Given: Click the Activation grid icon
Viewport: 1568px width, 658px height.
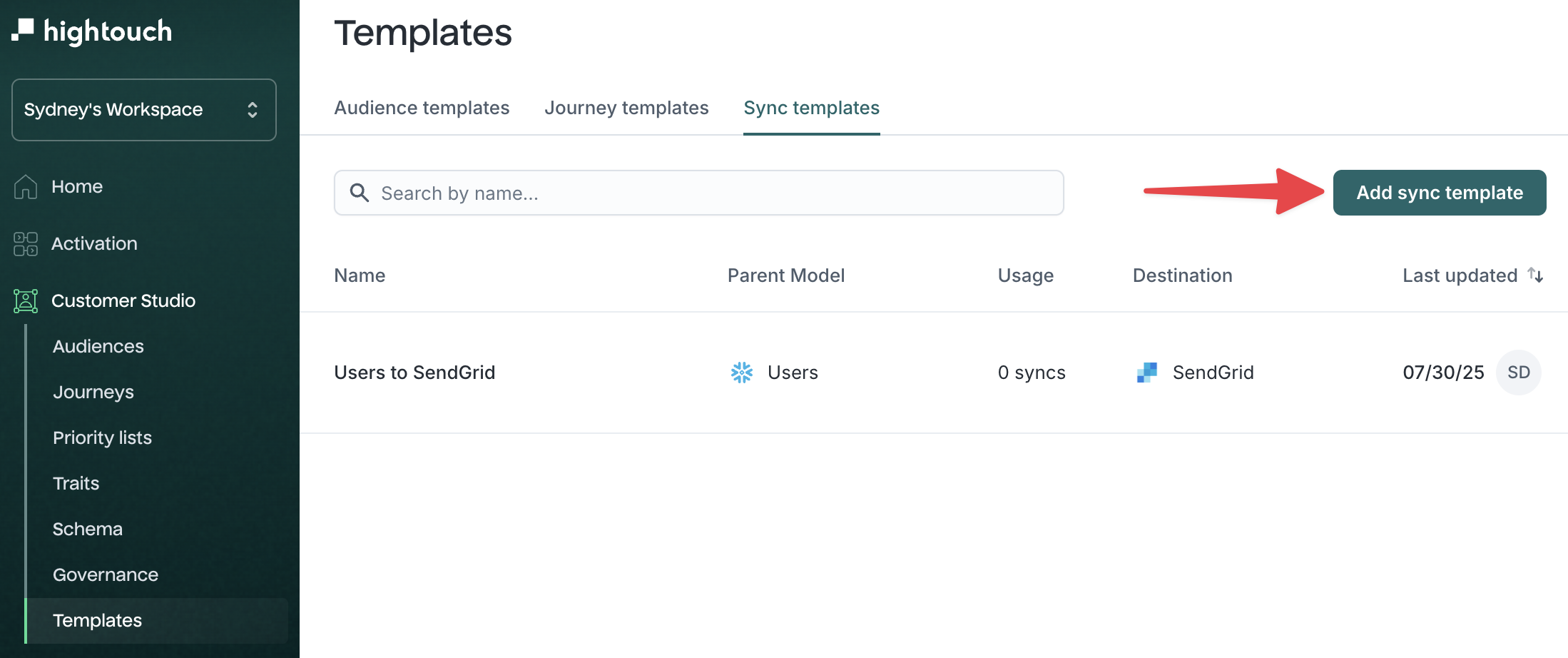Looking at the screenshot, I should click(26, 244).
